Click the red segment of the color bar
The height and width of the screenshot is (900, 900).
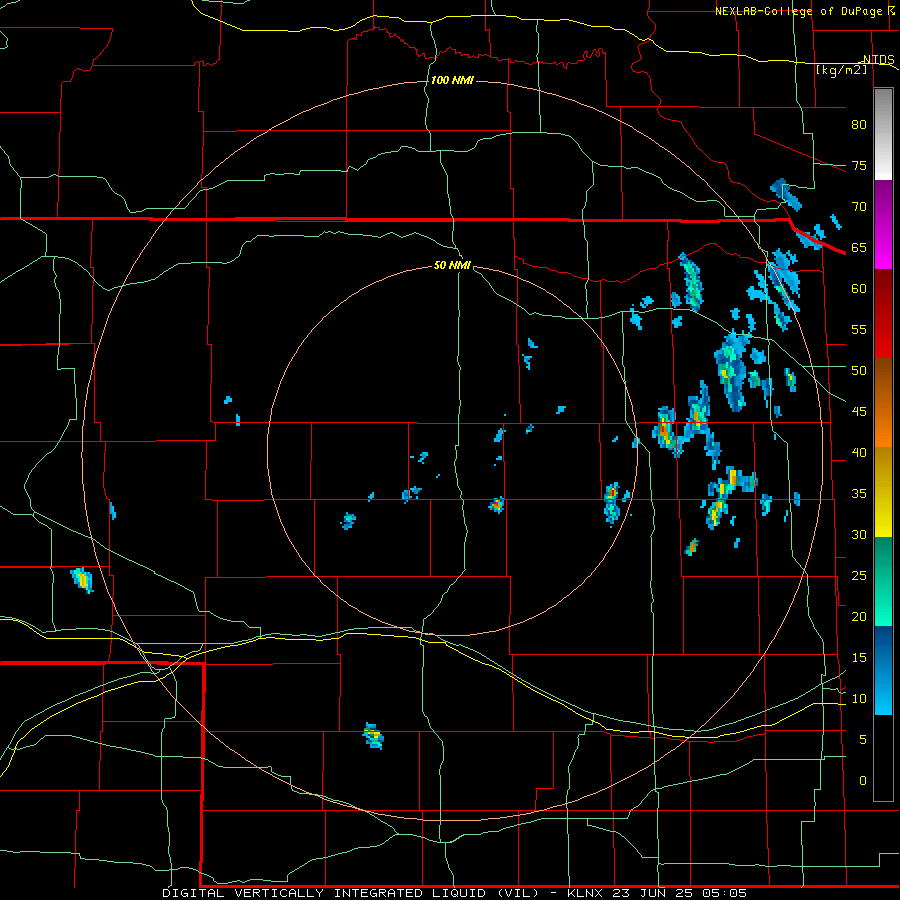pyautogui.click(x=883, y=313)
